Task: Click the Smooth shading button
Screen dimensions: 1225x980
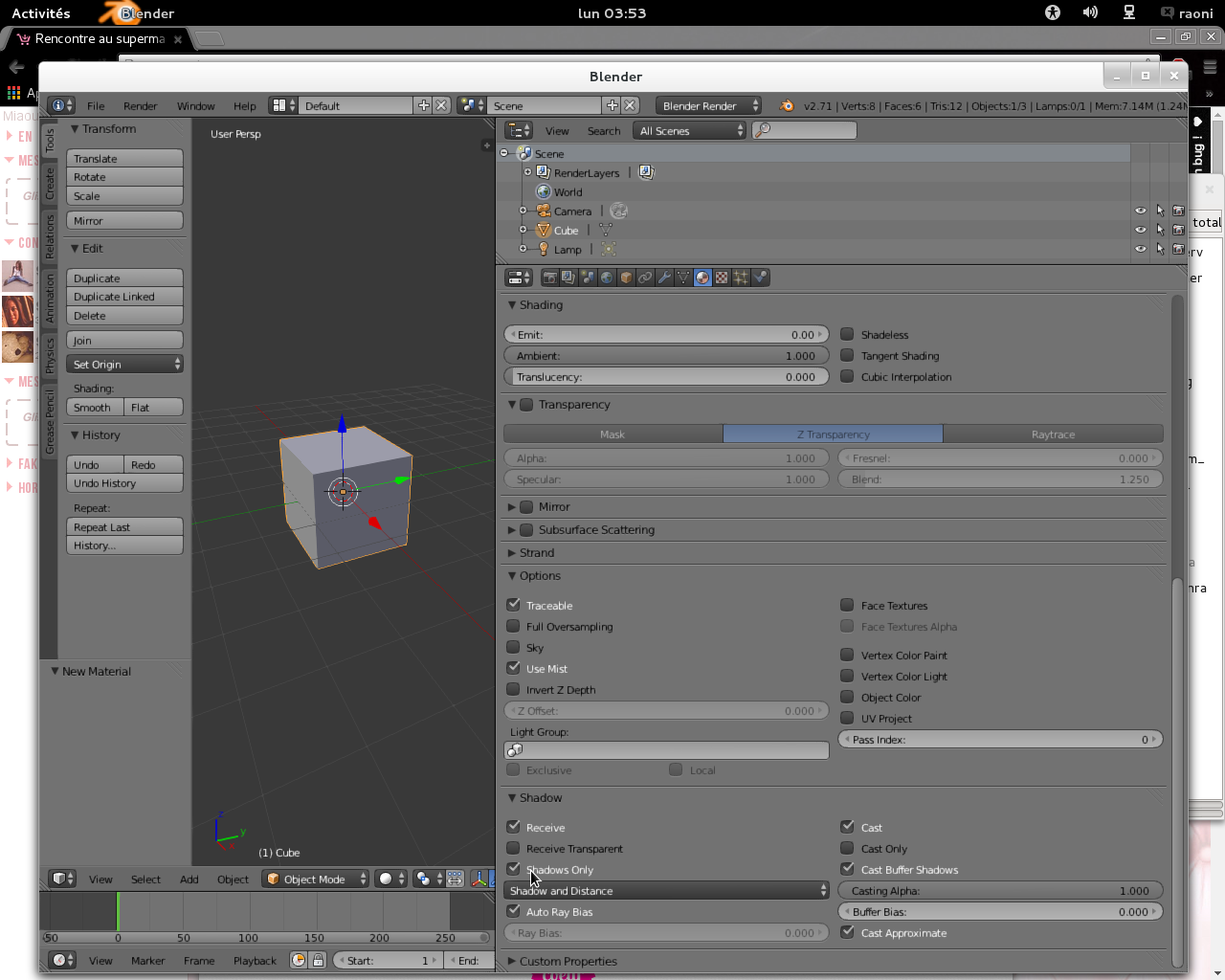Action: pos(95,408)
